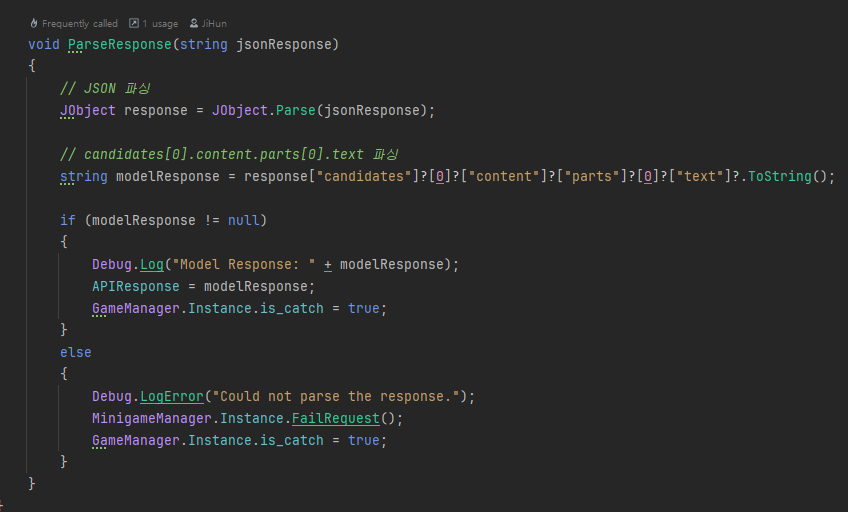This screenshot has width=848, height=512.
Task: Click the null keyword in if condition
Action: (x=243, y=220)
